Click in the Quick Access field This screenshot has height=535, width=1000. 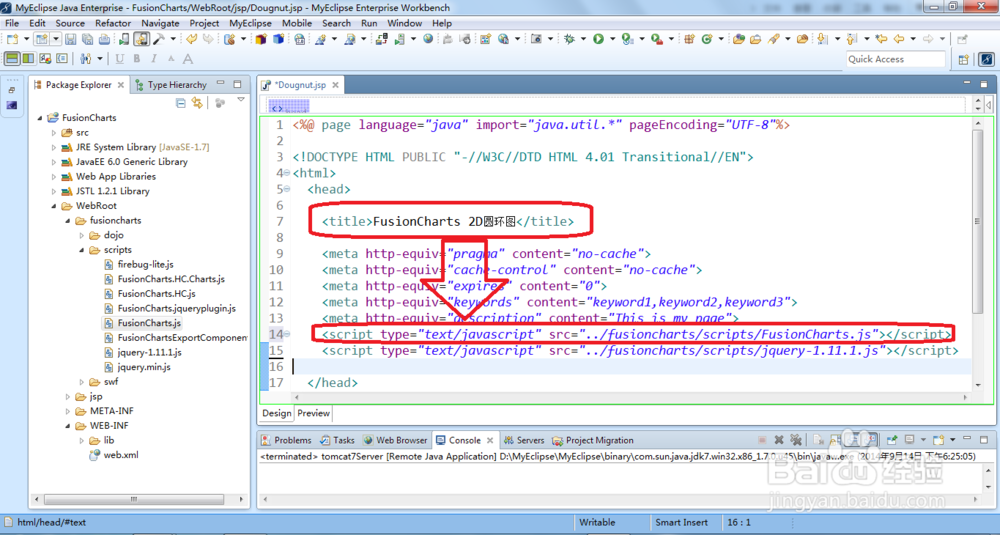click(895, 59)
